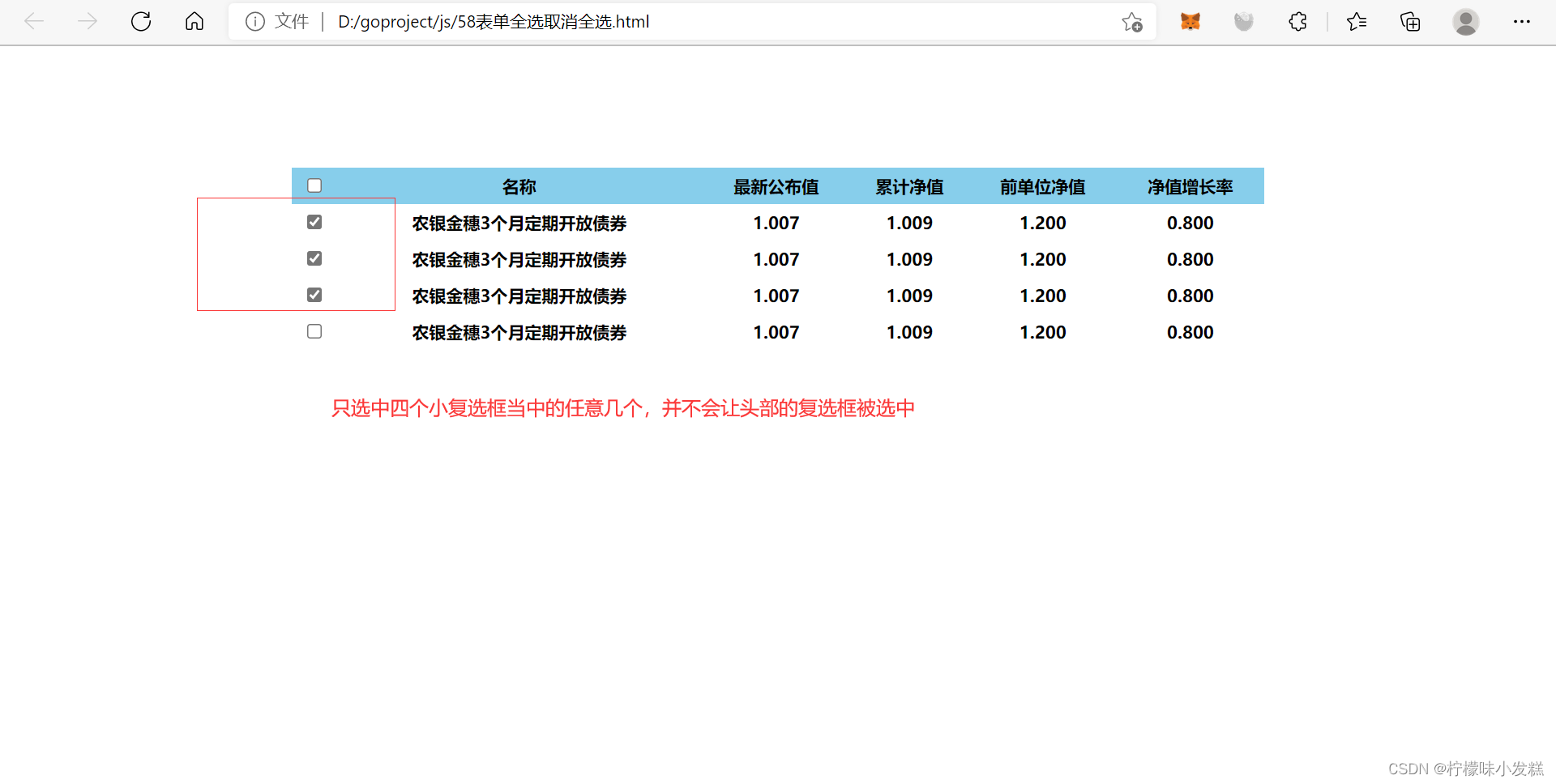Viewport: 1556px width, 784px height.
Task: Click 1.009 in the third row
Action: coord(909,296)
